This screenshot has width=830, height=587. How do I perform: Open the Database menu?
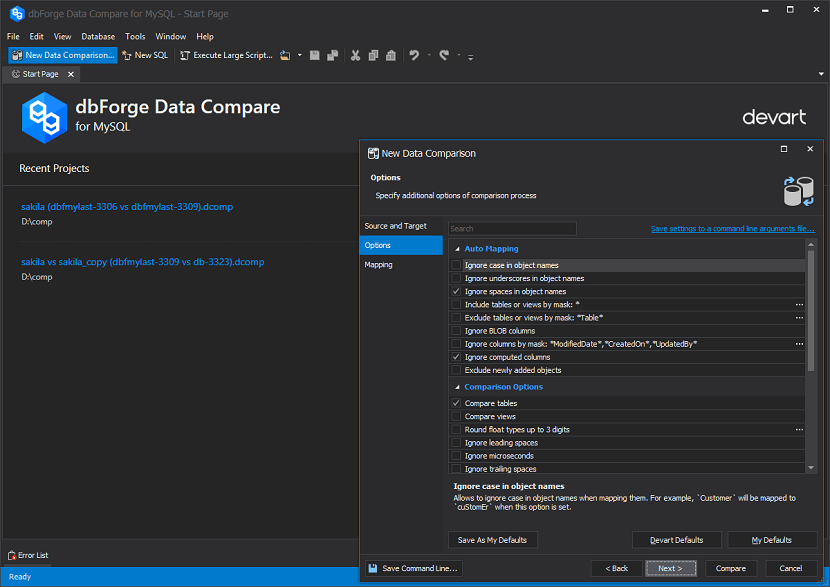(98, 37)
